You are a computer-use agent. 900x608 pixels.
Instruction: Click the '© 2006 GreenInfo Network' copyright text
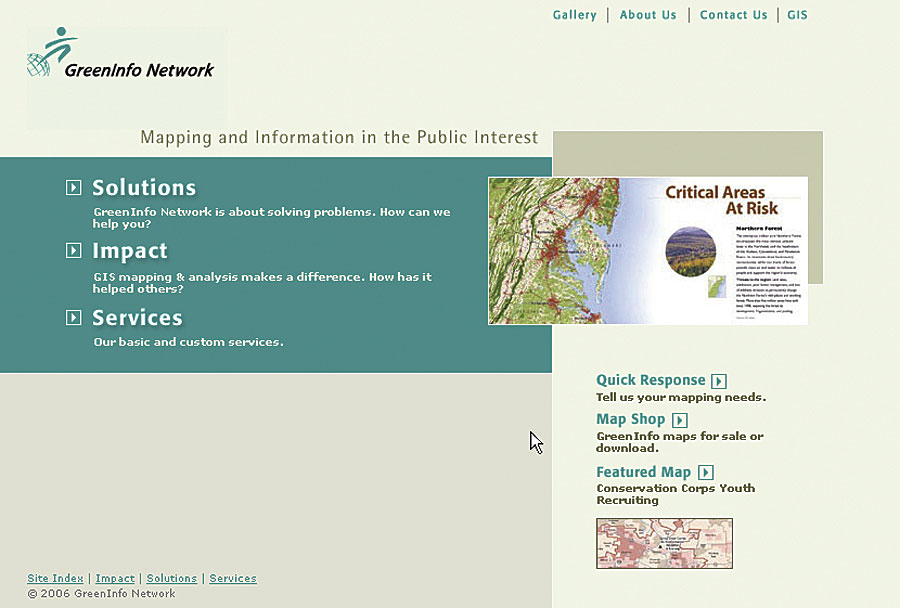tap(101, 594)
